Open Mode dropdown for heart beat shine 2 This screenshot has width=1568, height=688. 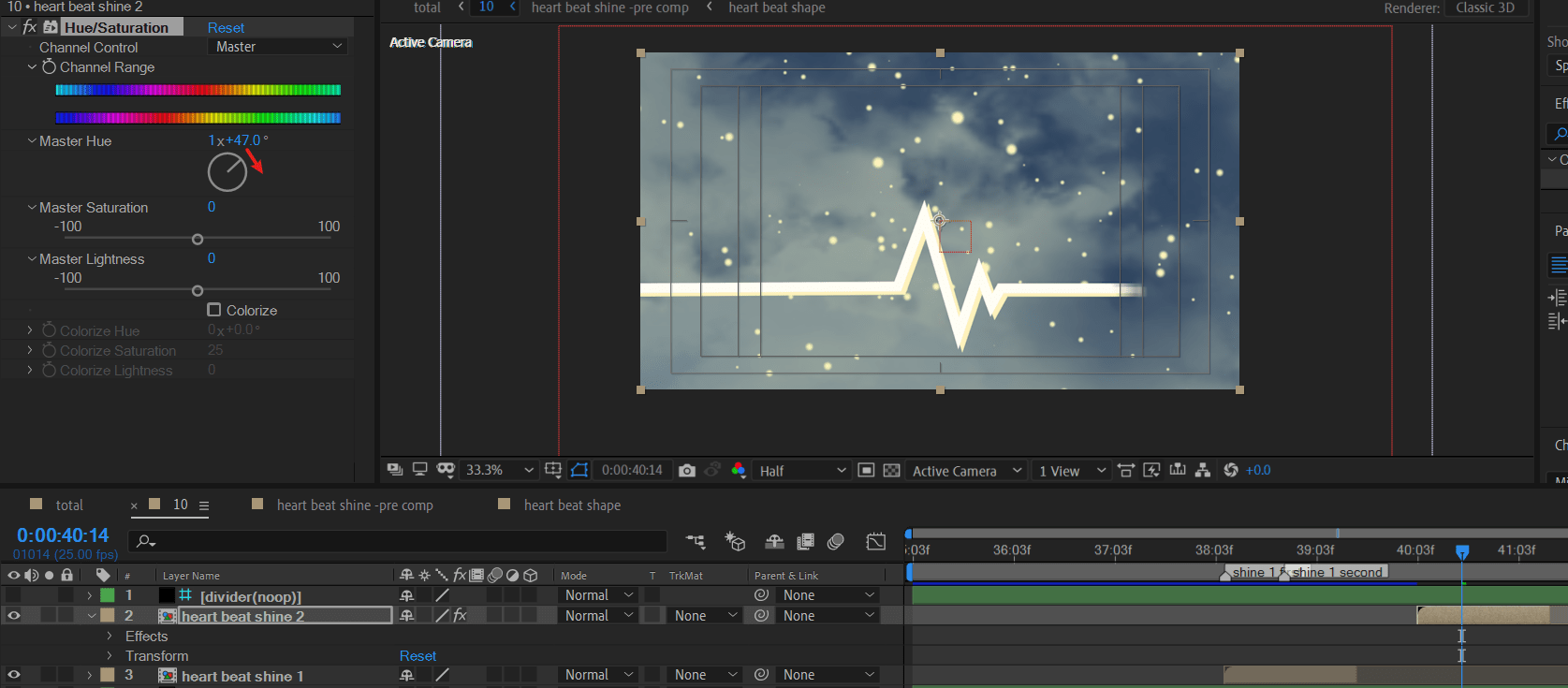click(599, 615)
